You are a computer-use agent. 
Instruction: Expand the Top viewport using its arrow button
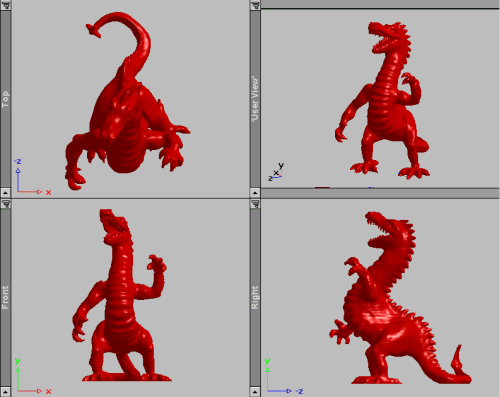(5, 192)
